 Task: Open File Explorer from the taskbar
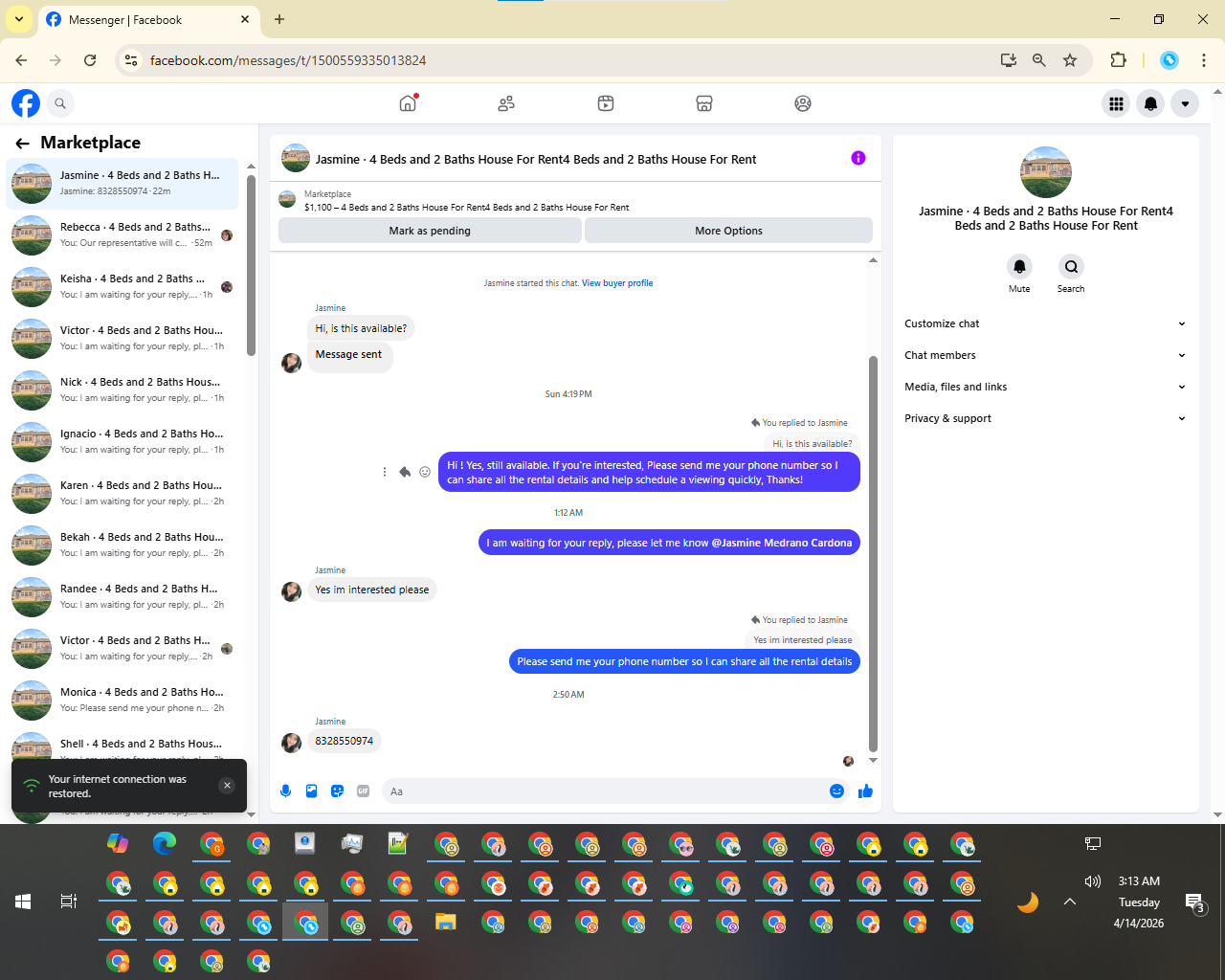coord(445,923)
